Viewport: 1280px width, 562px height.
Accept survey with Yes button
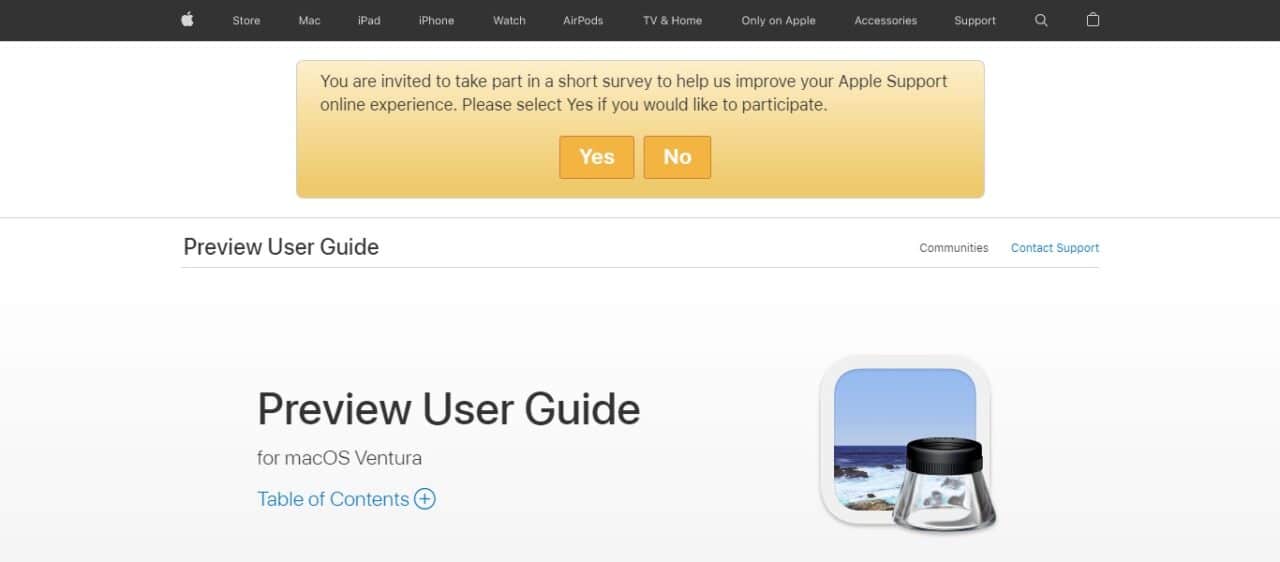click(x=597, y=157)
